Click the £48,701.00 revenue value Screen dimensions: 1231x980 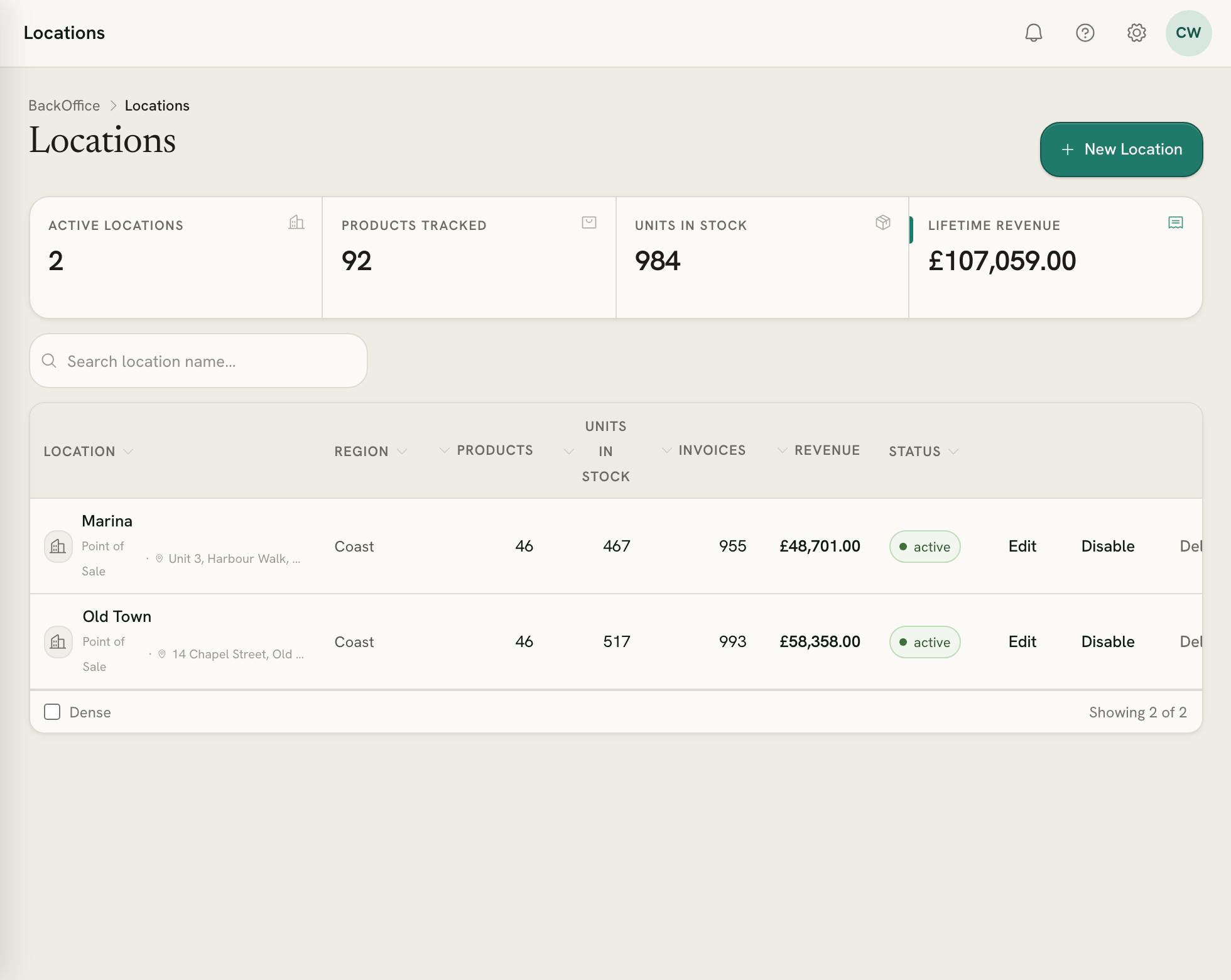tap(820, 546)
